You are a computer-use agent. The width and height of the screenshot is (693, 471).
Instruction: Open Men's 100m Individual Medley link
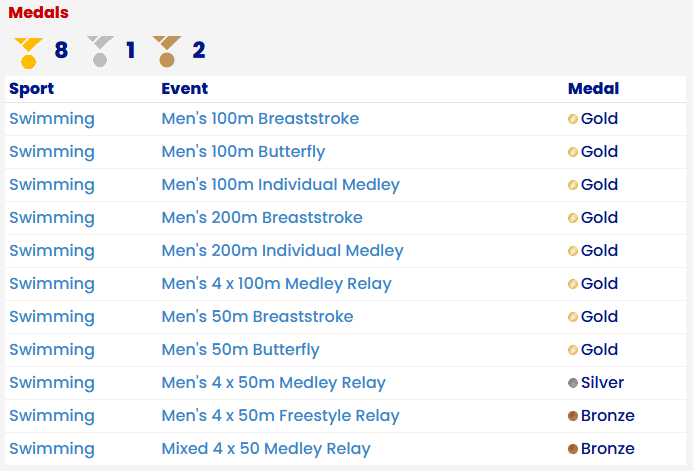[281, 185]
